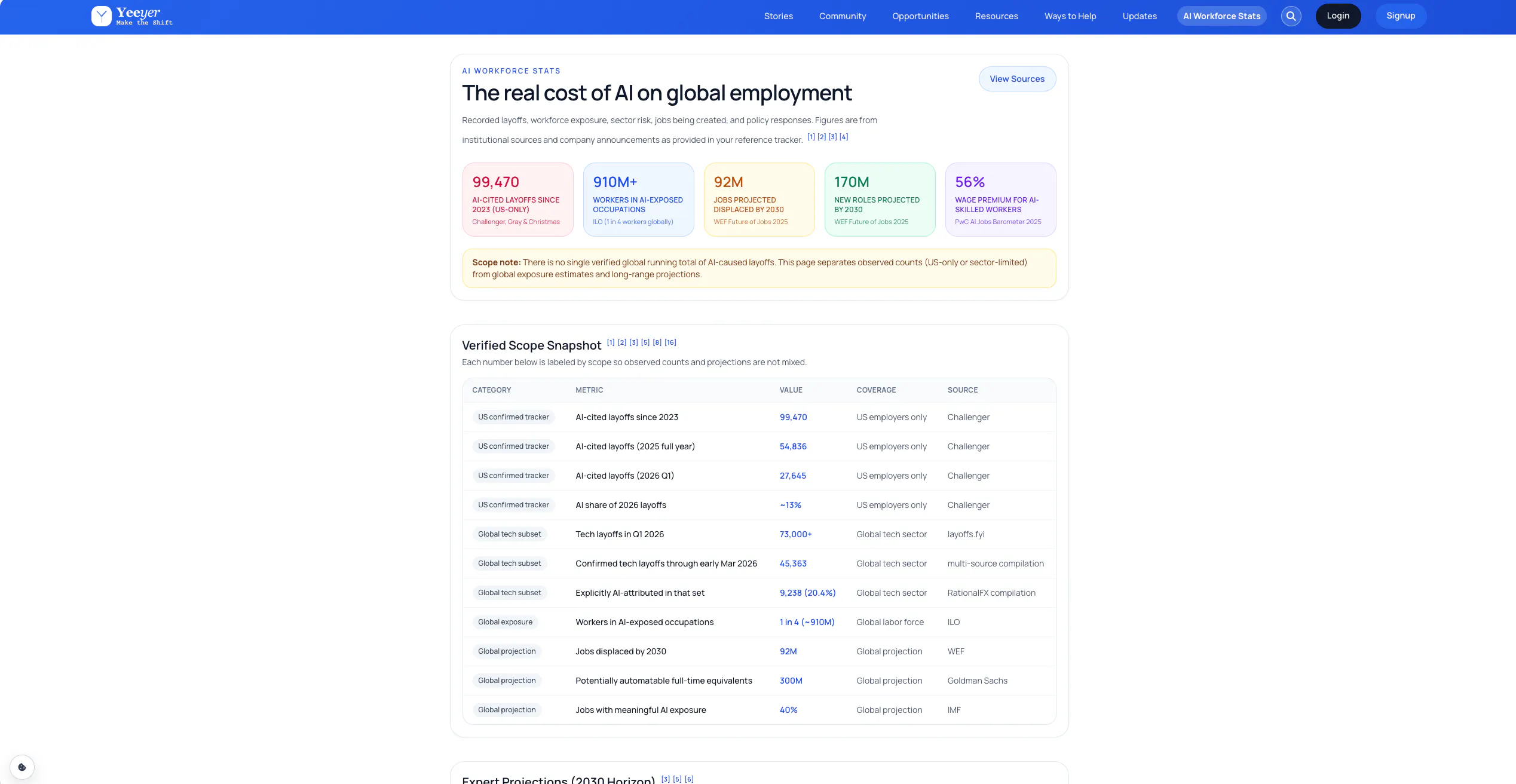Select the 170M new roles stat card
The image size is (1516, 784).
pos(880,200)
